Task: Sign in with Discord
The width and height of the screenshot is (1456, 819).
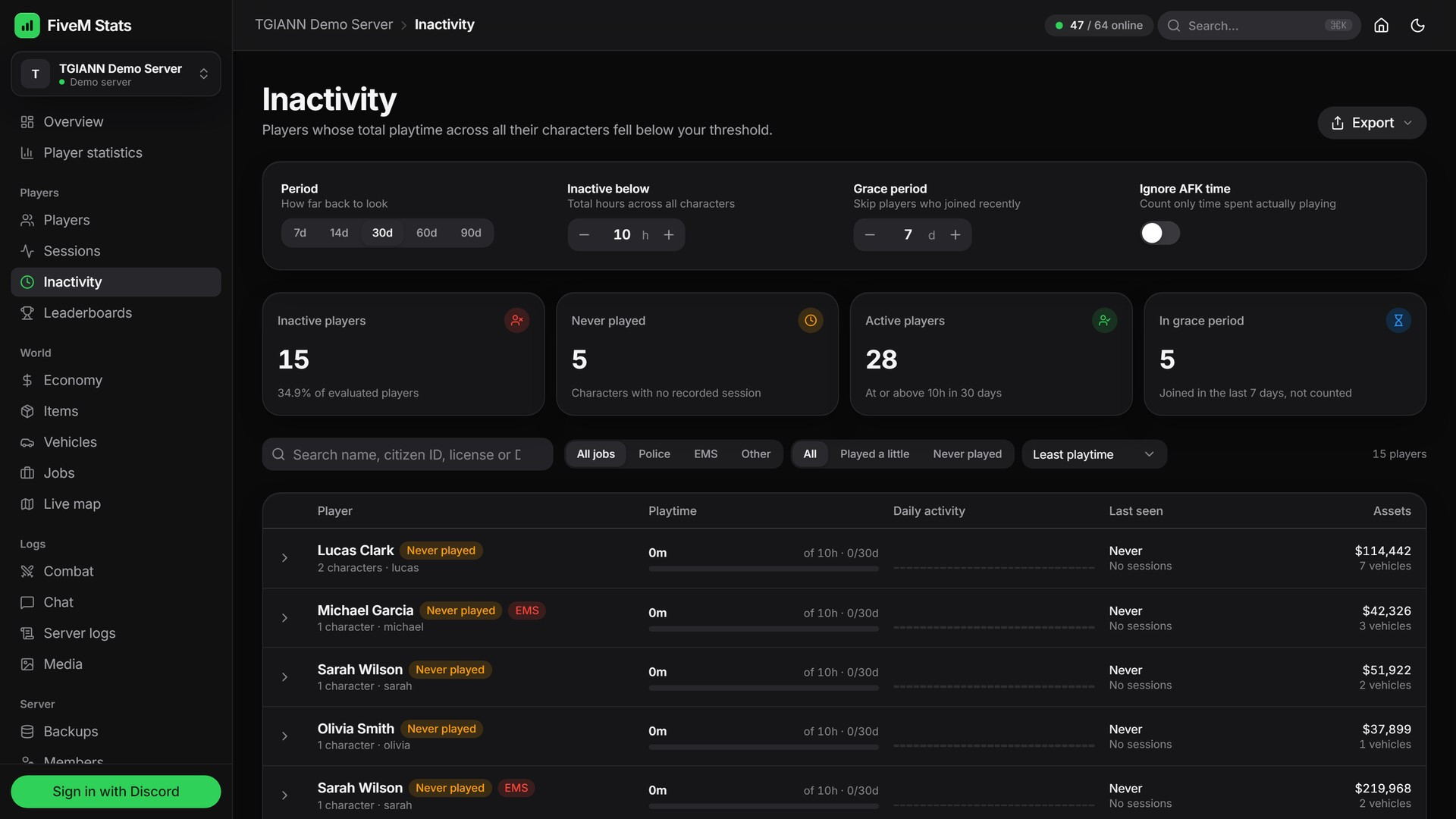Action: coord(116,792)
